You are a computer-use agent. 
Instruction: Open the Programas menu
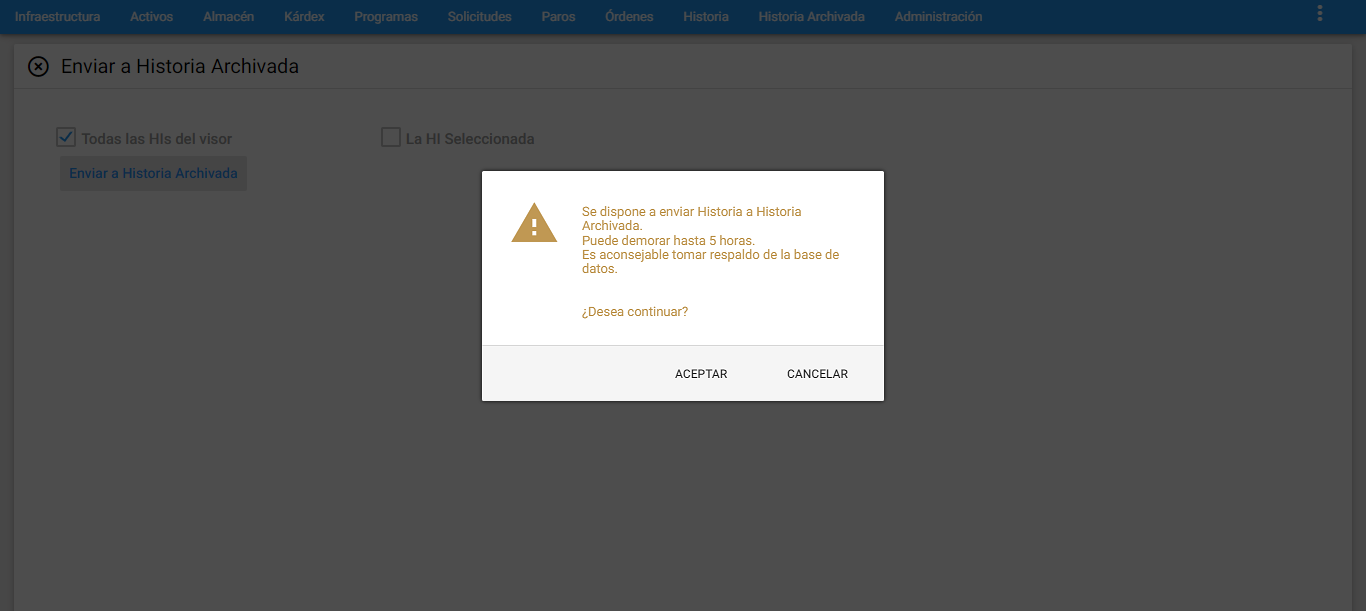coord(386,17)
